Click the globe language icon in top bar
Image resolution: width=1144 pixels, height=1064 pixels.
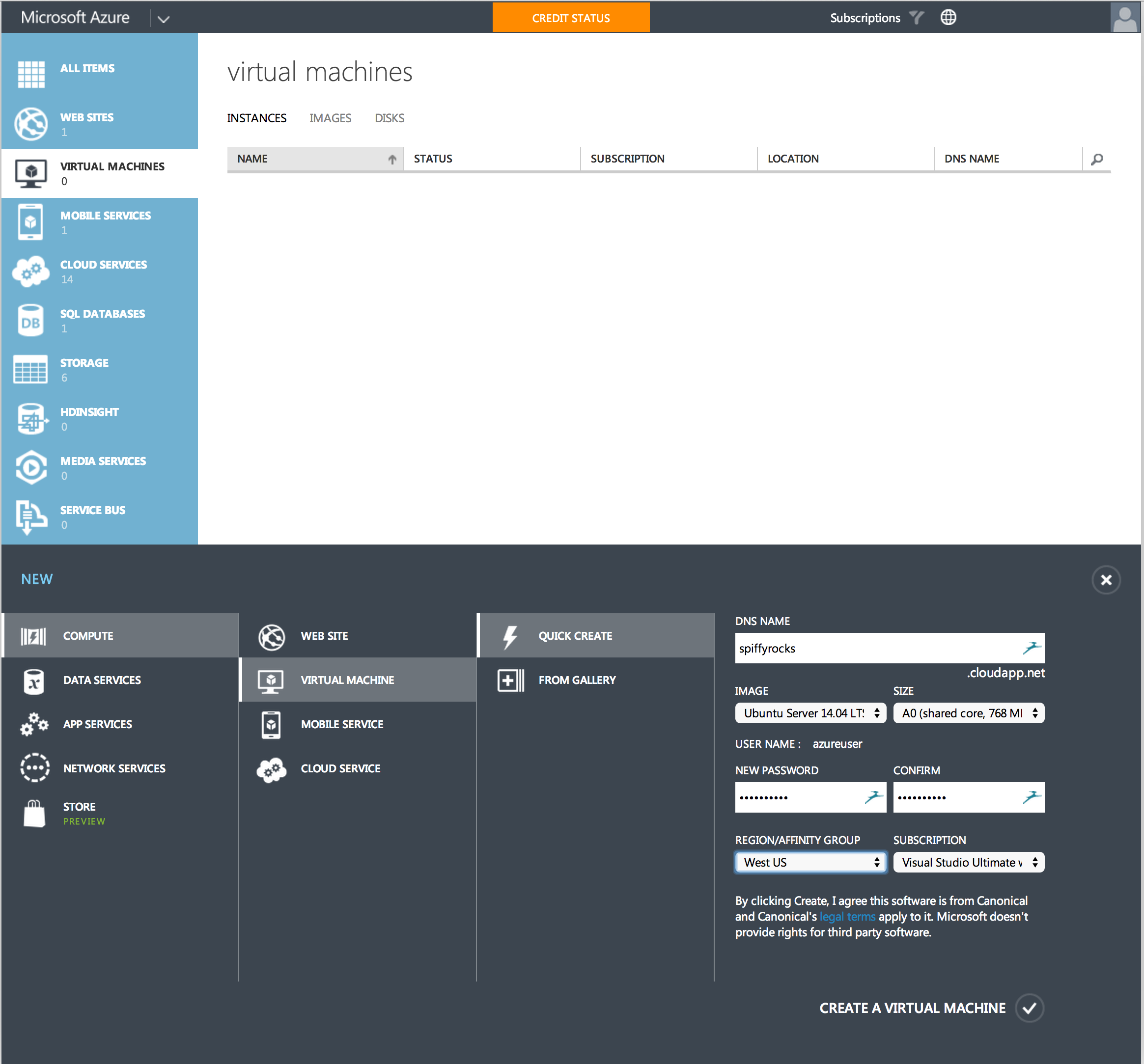tap(949, 17)
